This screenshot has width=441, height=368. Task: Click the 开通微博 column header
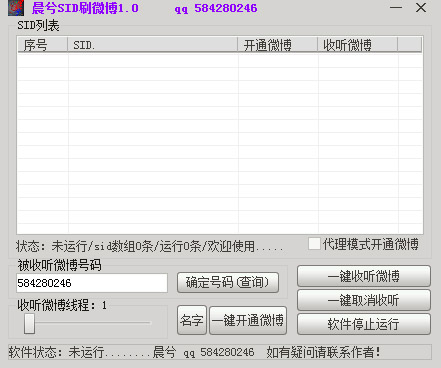277,45
